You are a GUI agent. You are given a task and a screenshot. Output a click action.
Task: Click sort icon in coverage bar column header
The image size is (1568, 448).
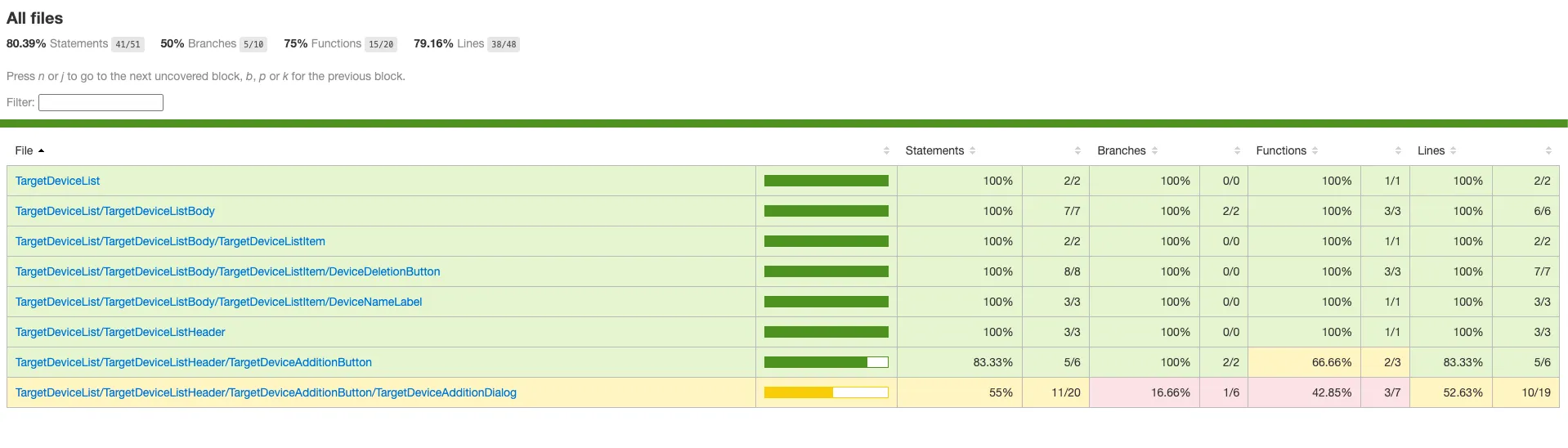click(x=886, y=151)
